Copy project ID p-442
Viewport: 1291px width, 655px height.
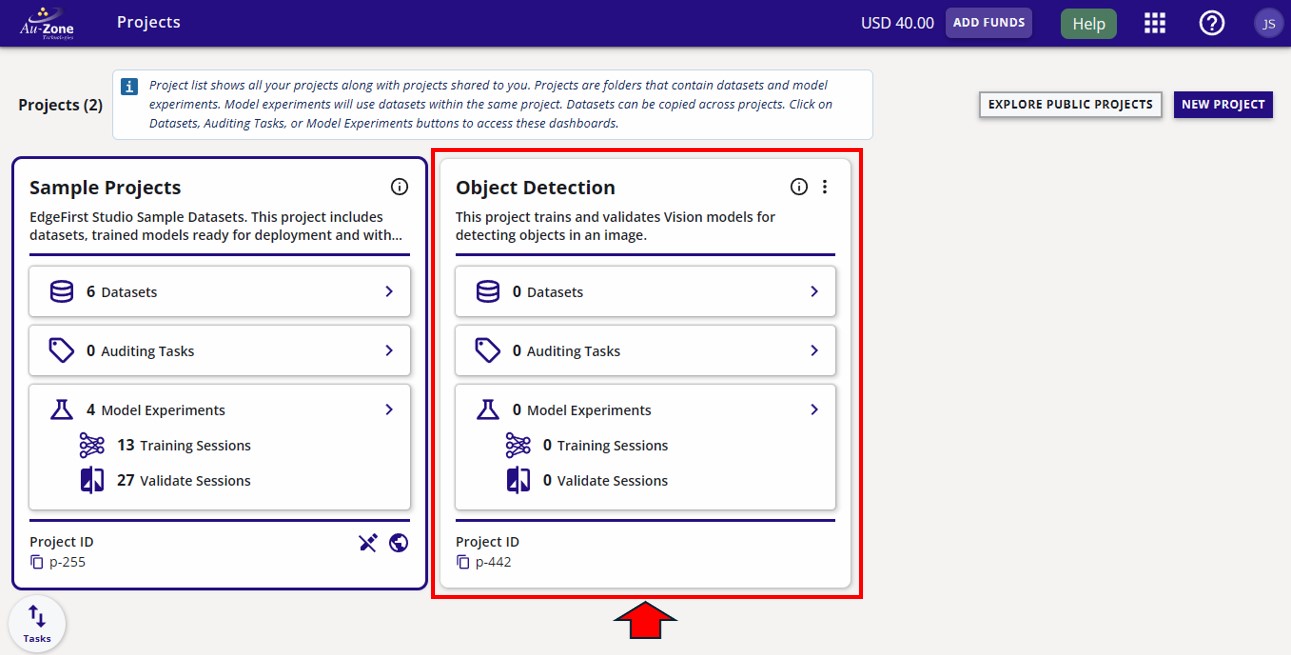click(x=463, y=562)
